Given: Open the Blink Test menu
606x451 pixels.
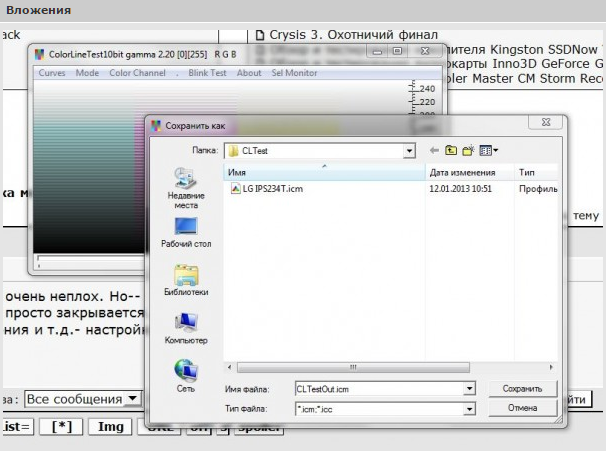Looking at the screenshot, I should tap(207, 73).
